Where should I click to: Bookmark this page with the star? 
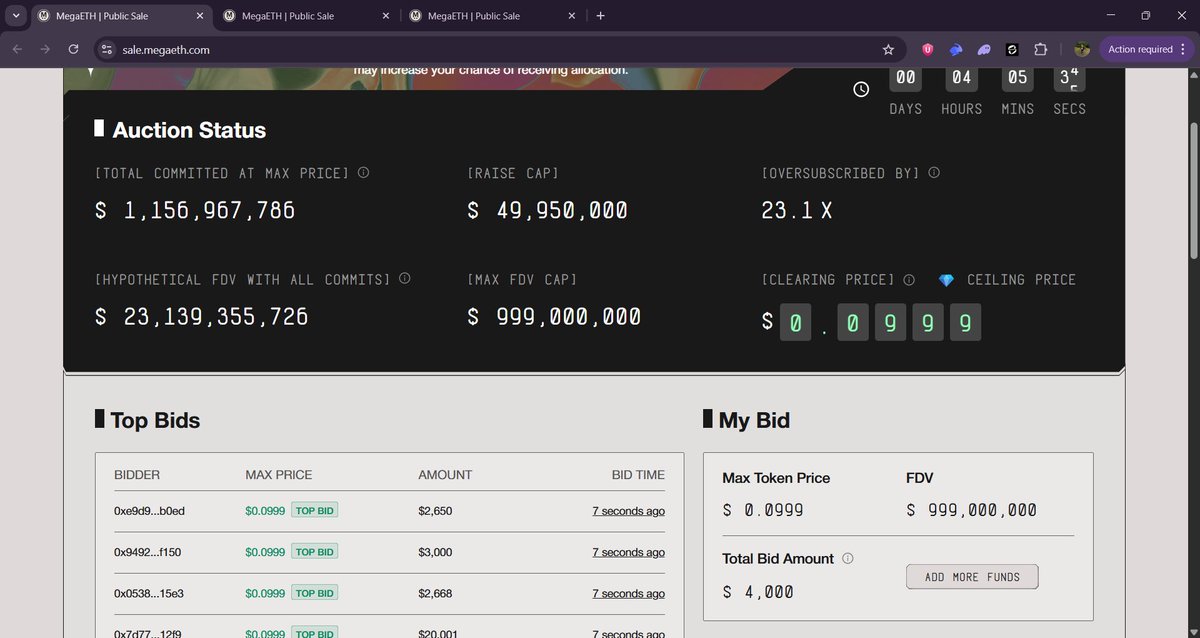click(888, 49)
